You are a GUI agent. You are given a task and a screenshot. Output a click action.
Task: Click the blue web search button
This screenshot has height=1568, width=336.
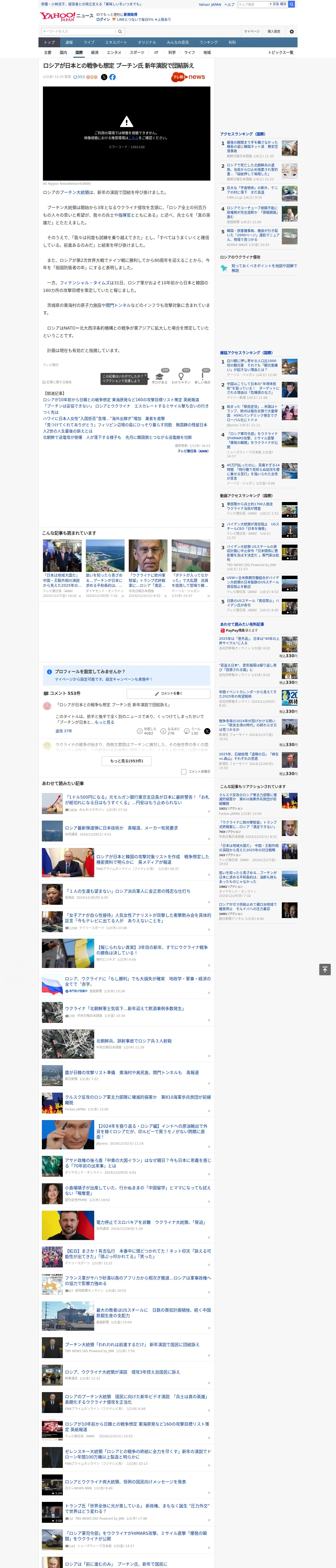point(292,4)
